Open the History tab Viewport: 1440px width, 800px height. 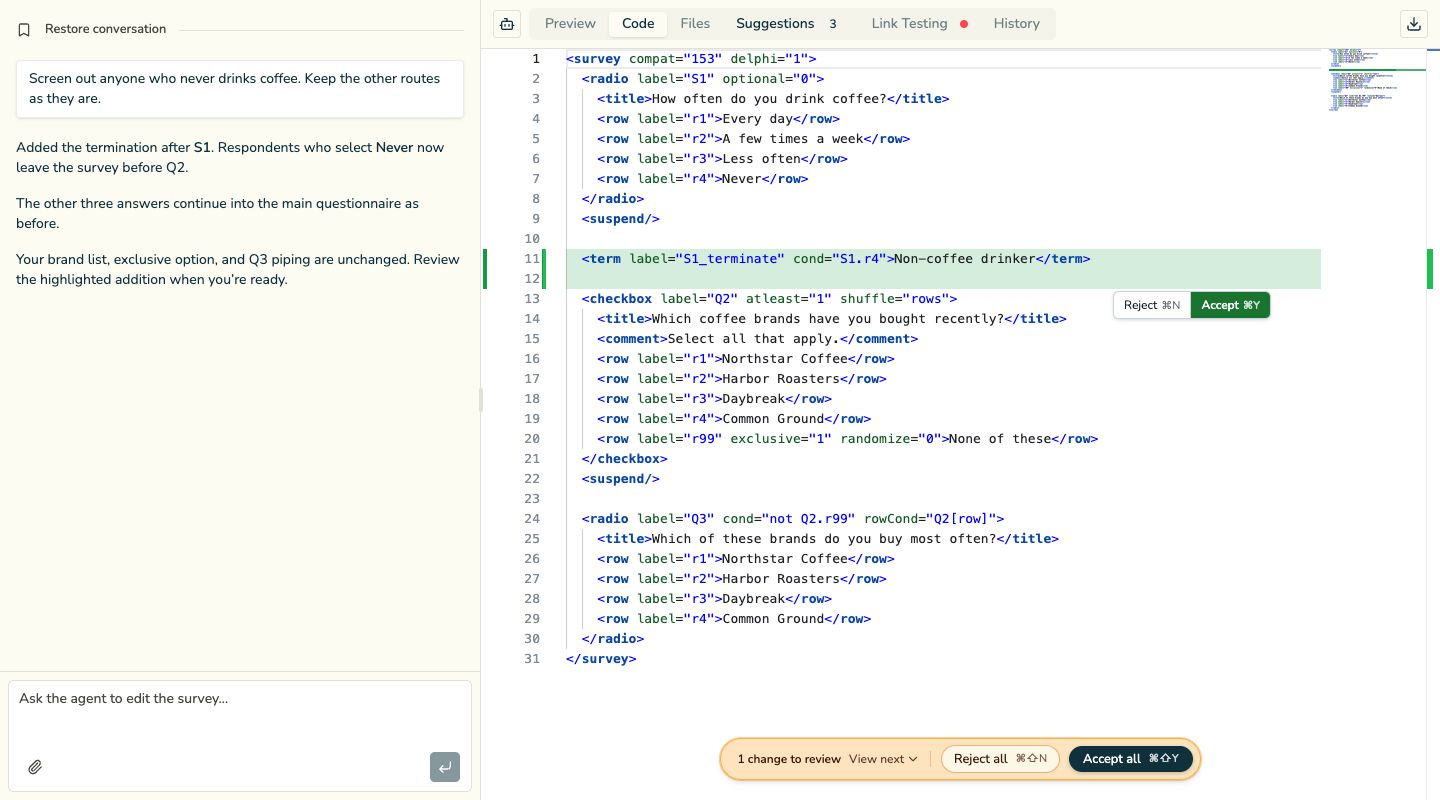[1017, 24]
